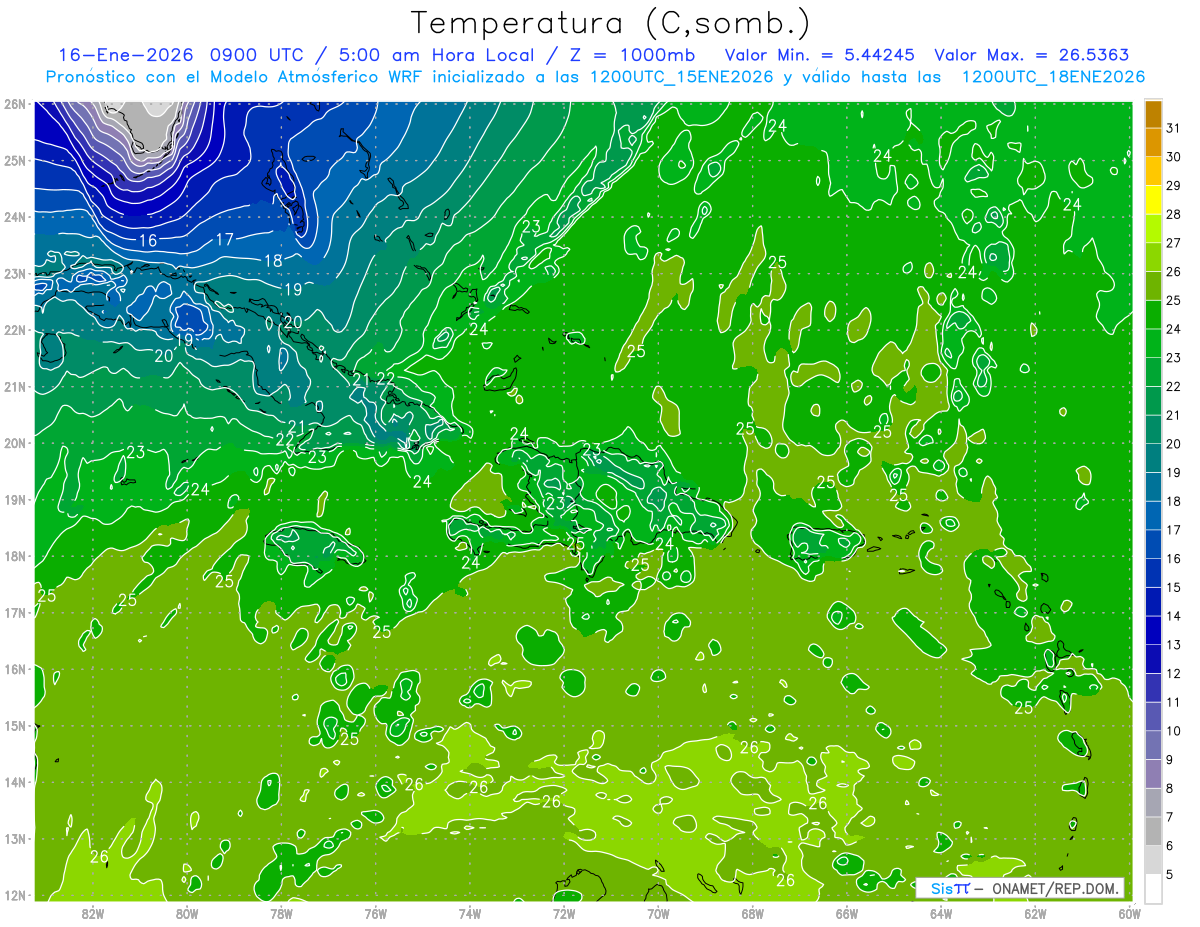Click the '0900 UTC' time text
This screenshot has height=927, width=1200.
pos(255,55)
